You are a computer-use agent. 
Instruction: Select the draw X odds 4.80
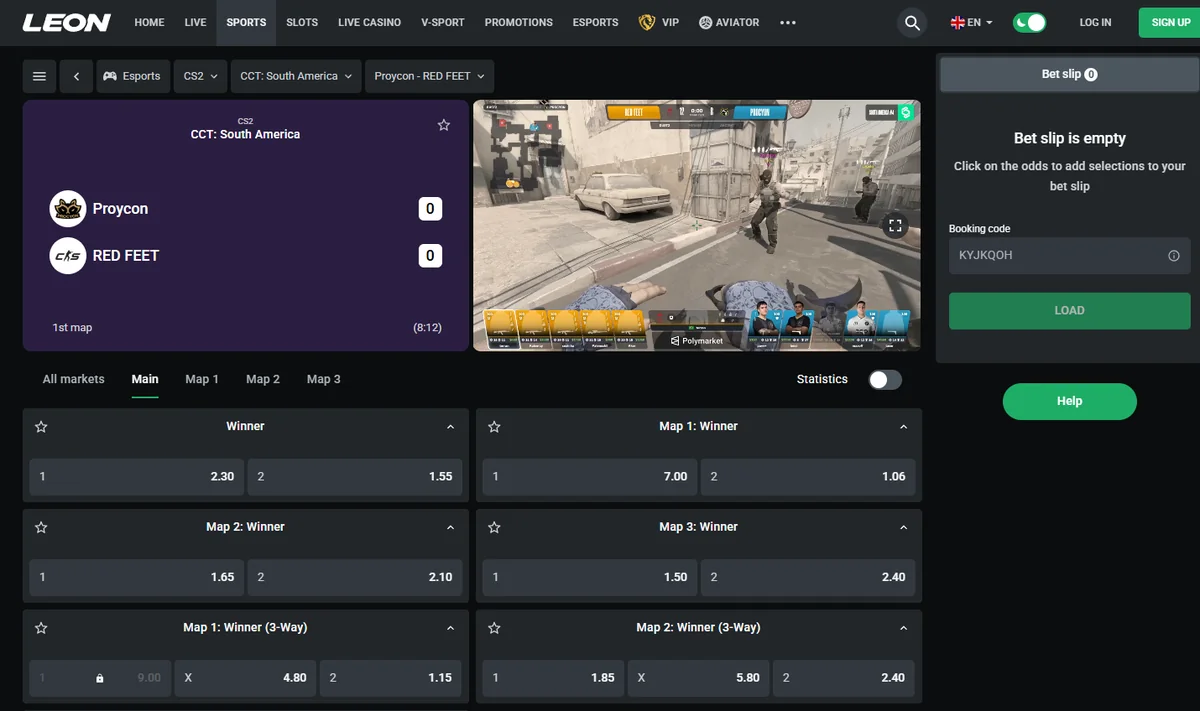(246, 678)
